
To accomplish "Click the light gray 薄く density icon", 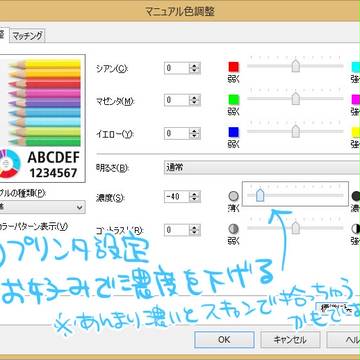I will pos(234,196).
